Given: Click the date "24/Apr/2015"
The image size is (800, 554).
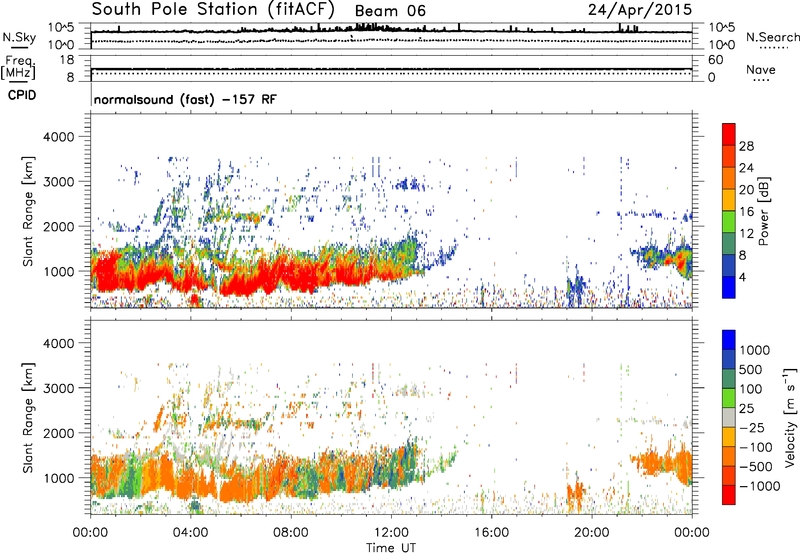Looking at the screenshot, I should (x=640, y=9).
